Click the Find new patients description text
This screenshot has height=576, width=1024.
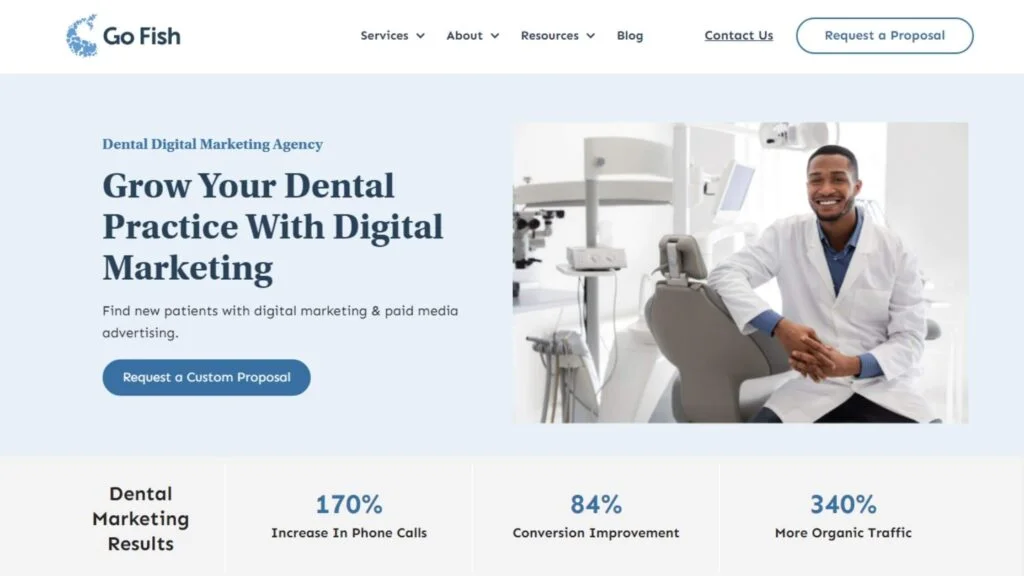point(280,321)
